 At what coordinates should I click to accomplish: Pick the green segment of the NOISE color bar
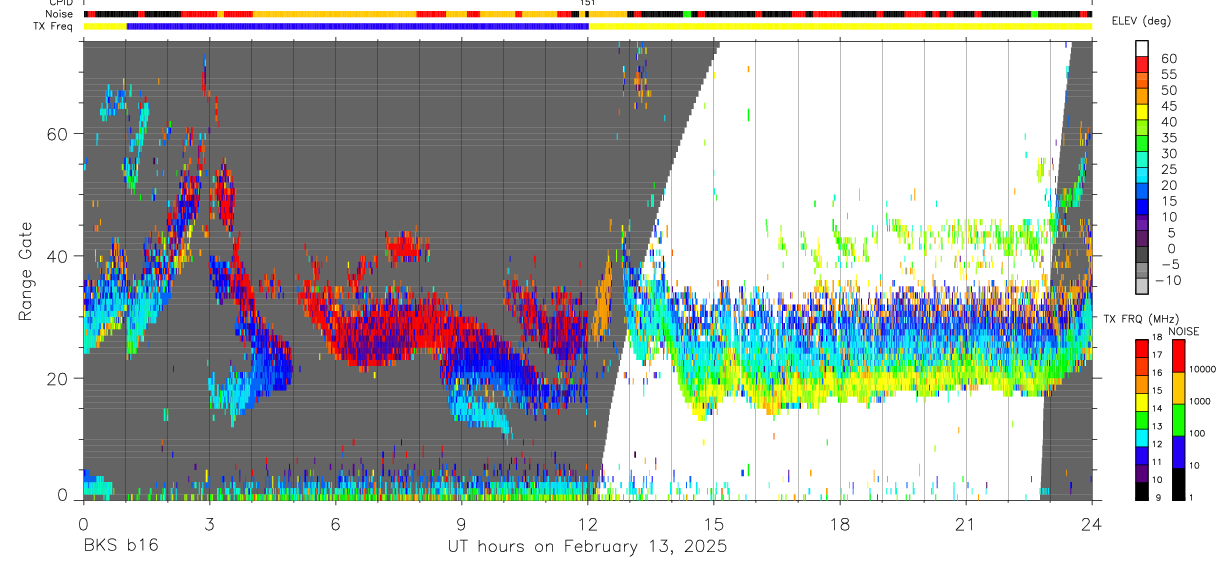tap(1178, 419)
